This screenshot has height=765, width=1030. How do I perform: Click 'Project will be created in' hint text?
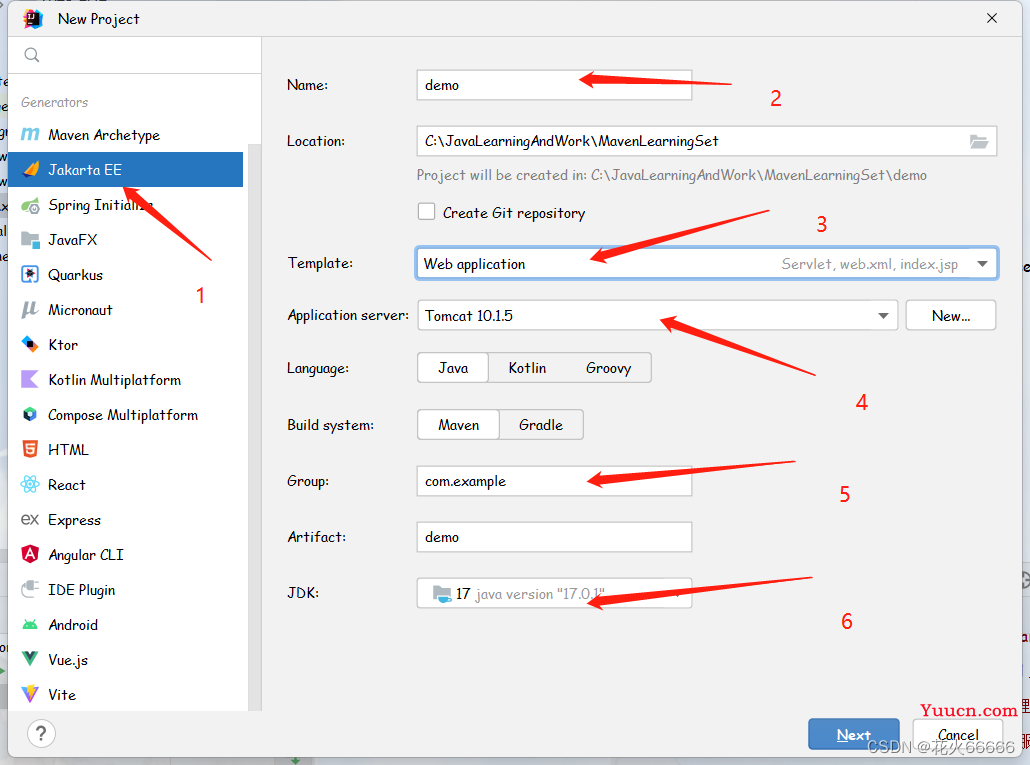[671, 175]
